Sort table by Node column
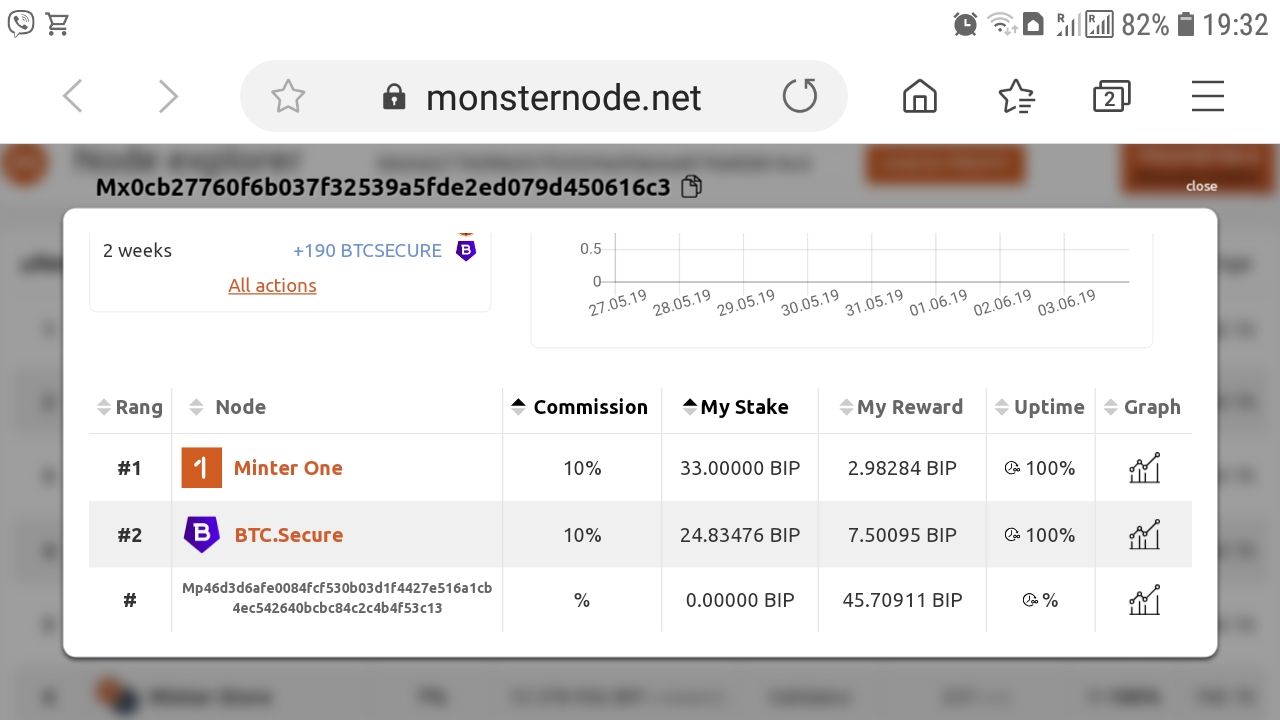The image size is (1280, 720). click(228, 407)
